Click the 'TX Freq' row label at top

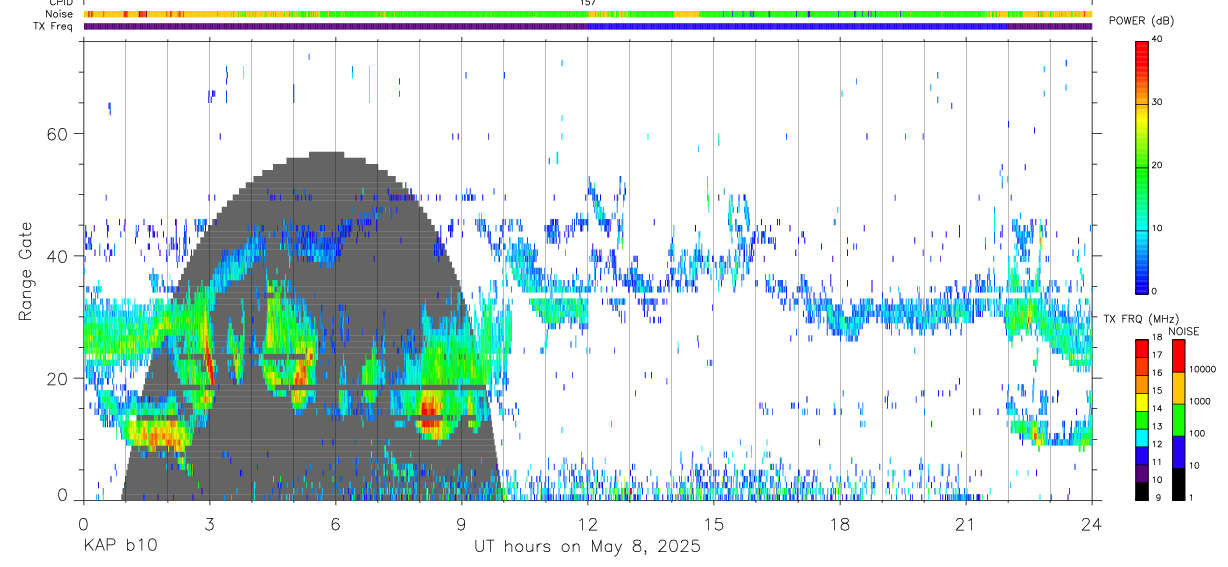click(x=54, y=26)
